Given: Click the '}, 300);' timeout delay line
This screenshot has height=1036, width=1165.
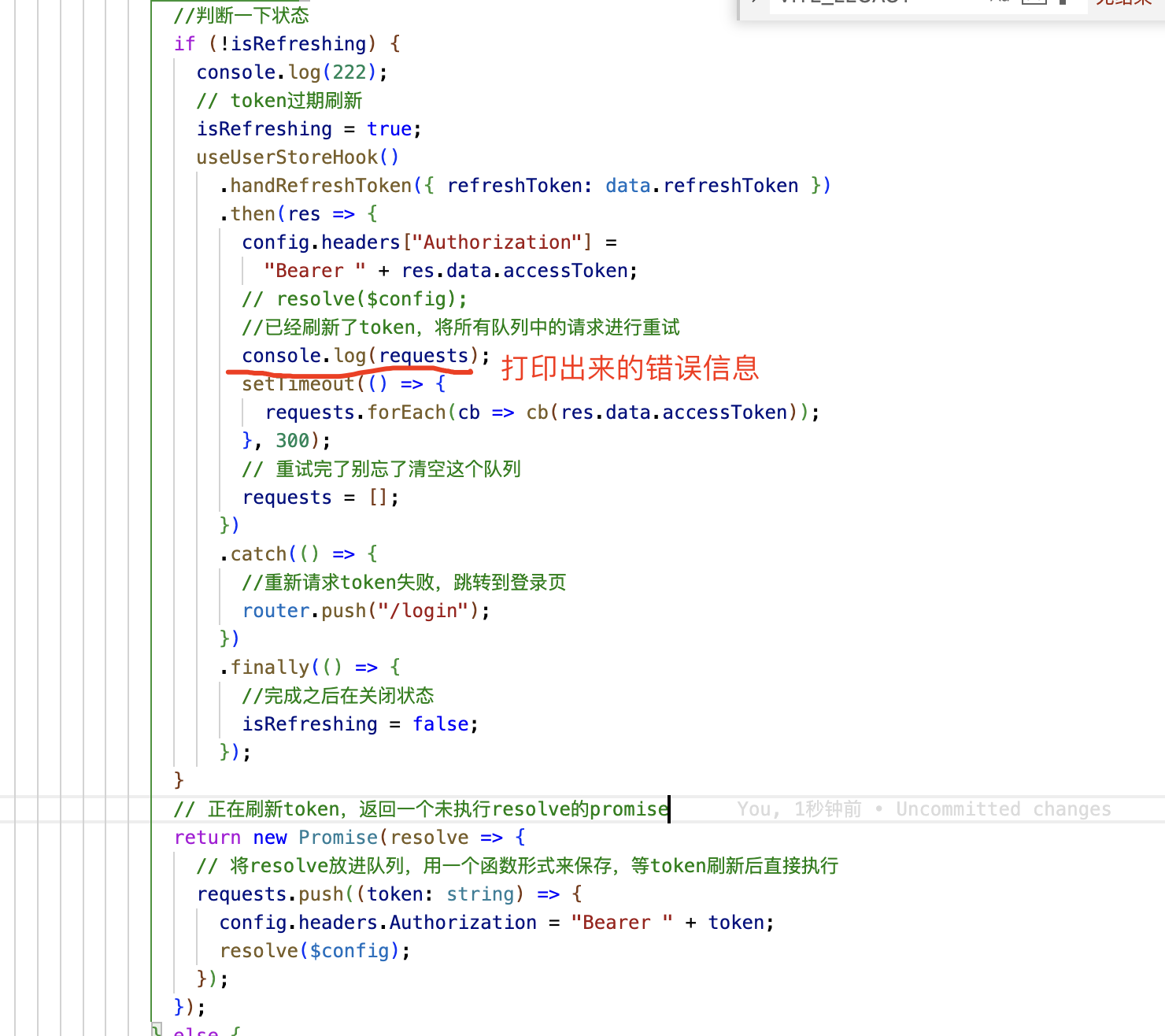Looking at the screenshot, I should tap(287, 441).
